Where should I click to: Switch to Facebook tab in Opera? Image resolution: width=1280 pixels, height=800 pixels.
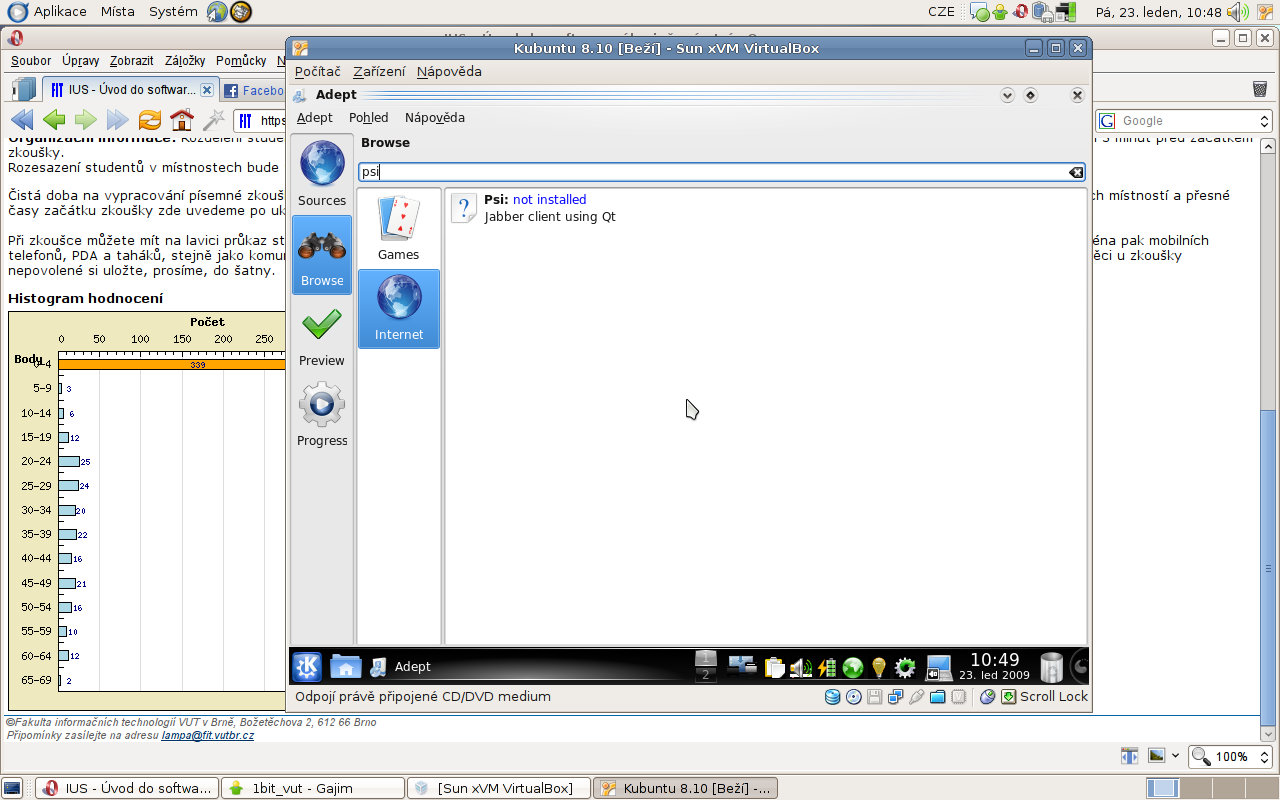click(253, 90)
